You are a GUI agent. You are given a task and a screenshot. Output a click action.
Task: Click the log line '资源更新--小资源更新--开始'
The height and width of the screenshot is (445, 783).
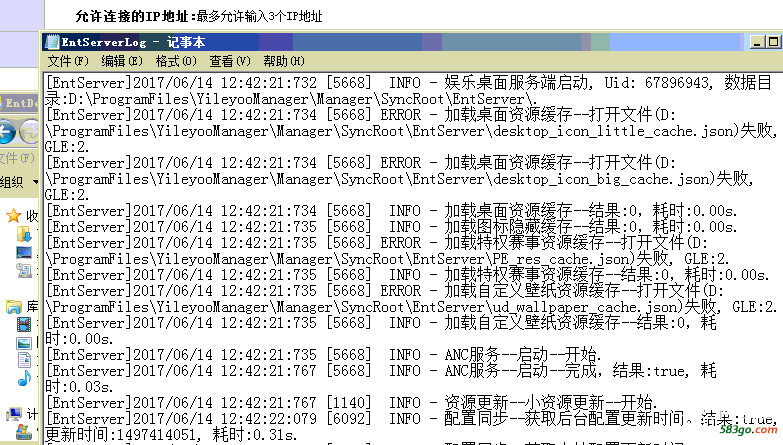[x=352, y=403]
